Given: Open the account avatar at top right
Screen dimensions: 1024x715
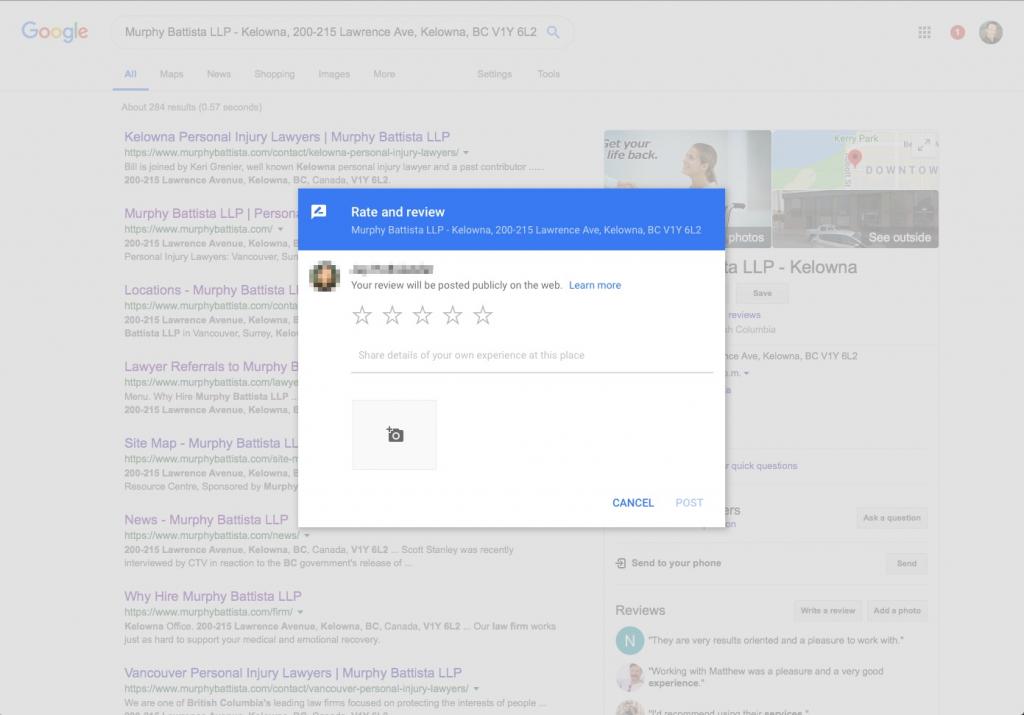Looking at the screenshot, I should [x=991, y=32].
